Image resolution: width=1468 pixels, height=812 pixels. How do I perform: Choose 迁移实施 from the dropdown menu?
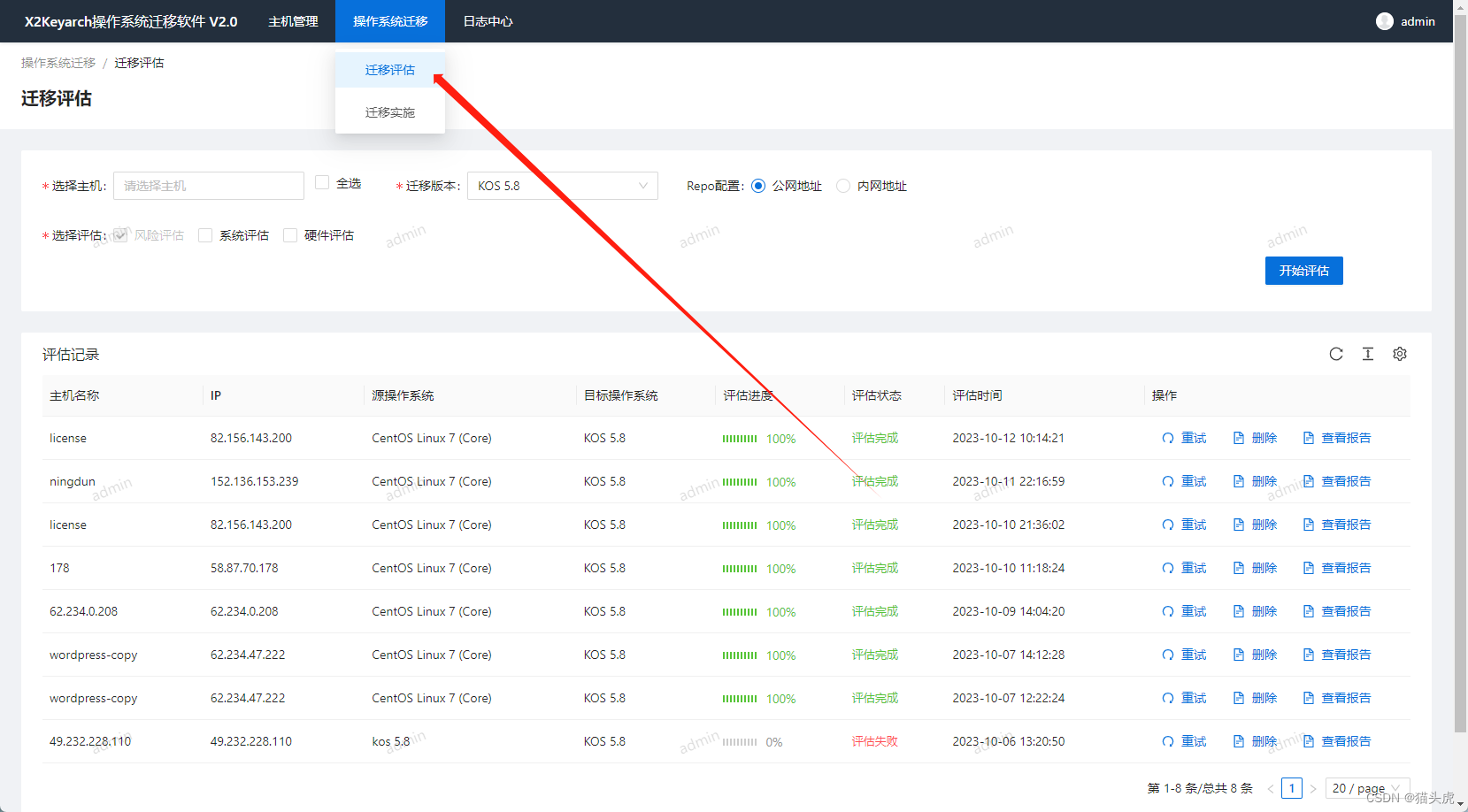point(390,112)
